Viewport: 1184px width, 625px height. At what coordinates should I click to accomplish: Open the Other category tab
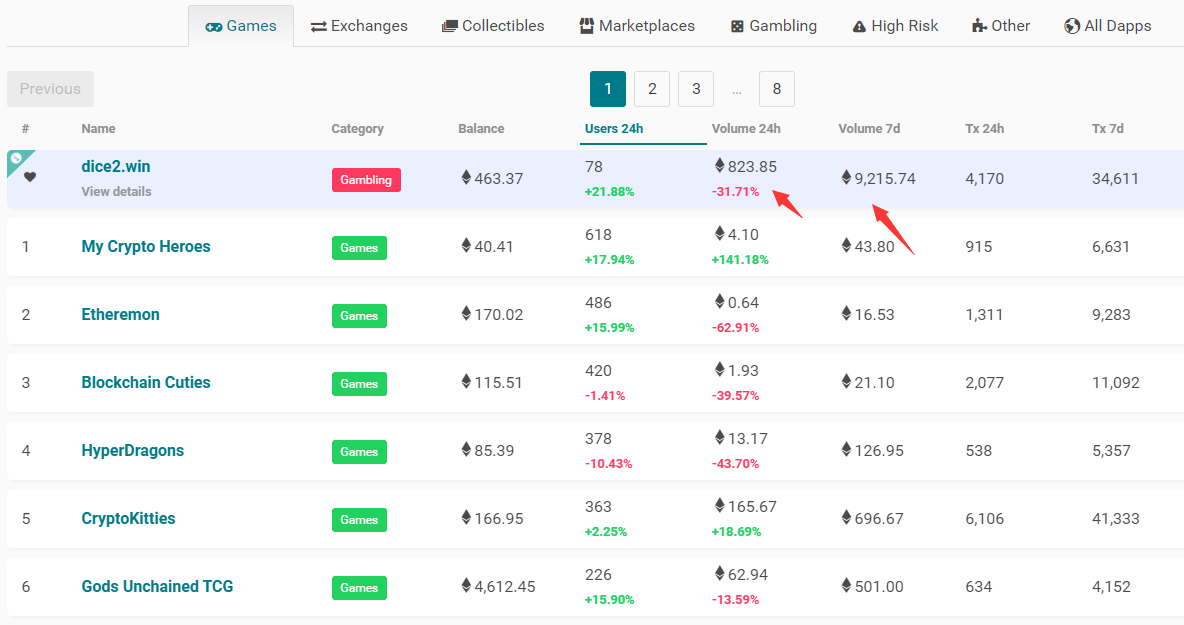[1001, 26]
